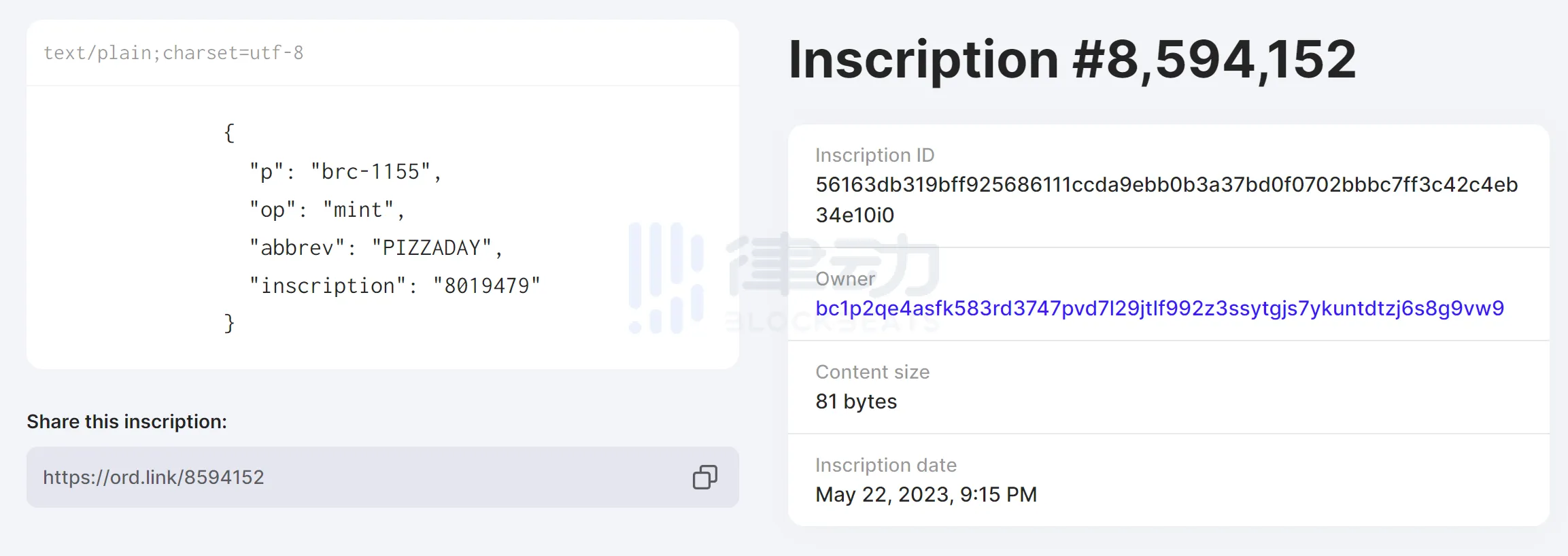Select the "op": "mint" line
This screenshot has width=1568, height=556.
click(x=327, y=210)
